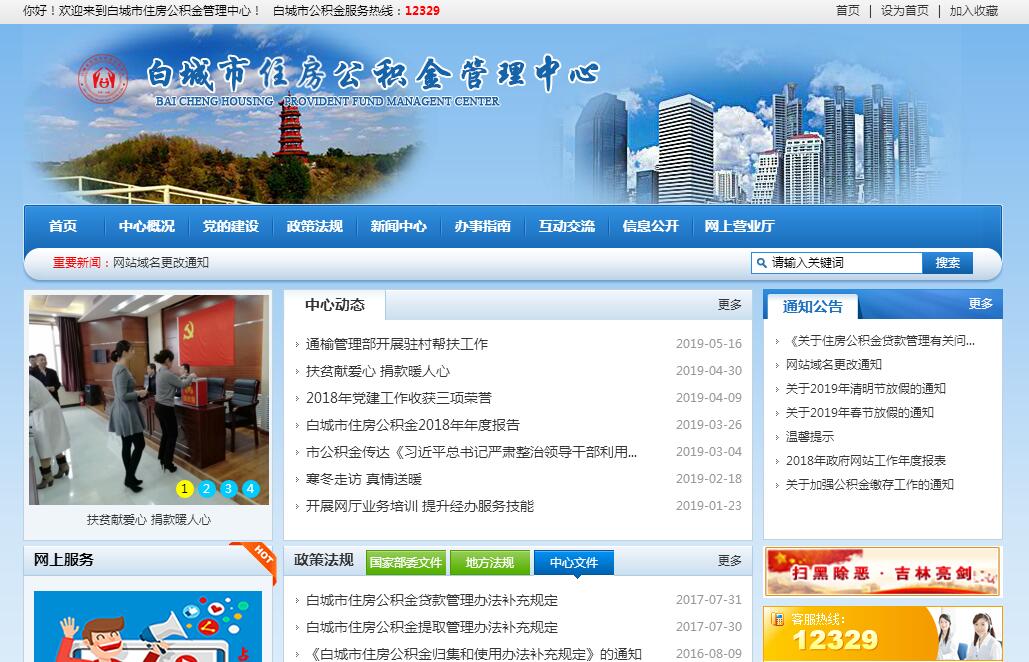Screen dimensions: 1029x662
Task: Click the HOT ribbon badge on 网上服务
Action: pyautogui.click(x=257, y=560)
